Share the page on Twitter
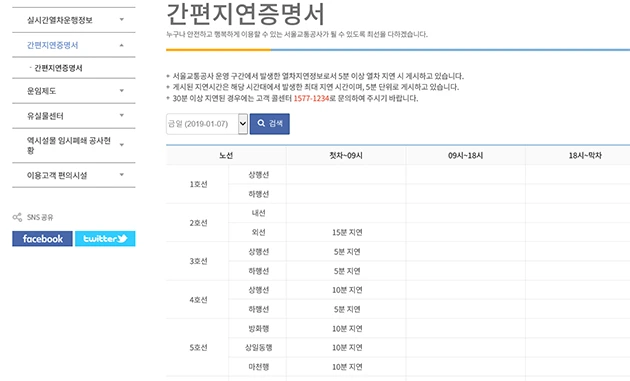The image size is (630, 381). pos(105,238)
